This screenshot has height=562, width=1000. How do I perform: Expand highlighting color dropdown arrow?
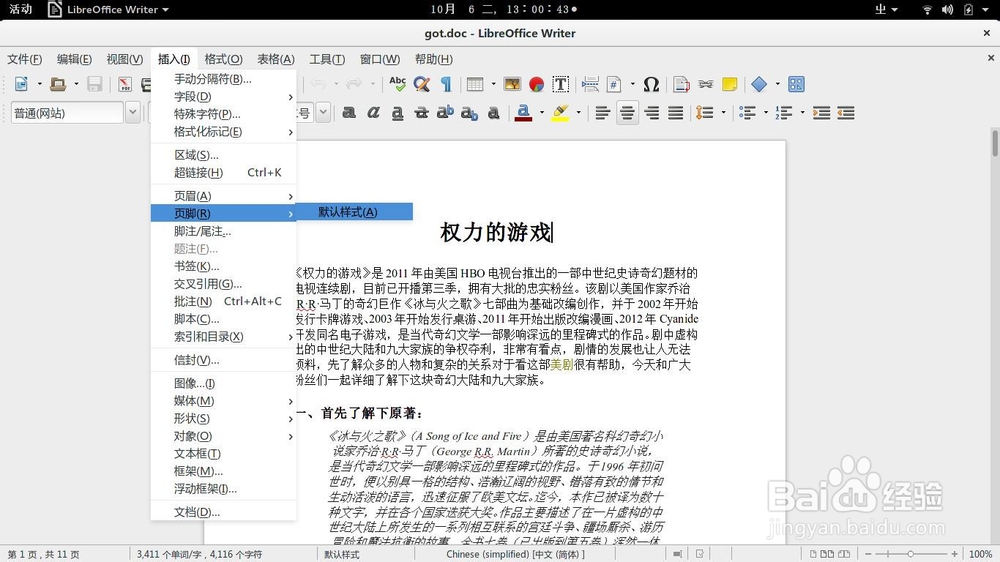pos(578,113)
